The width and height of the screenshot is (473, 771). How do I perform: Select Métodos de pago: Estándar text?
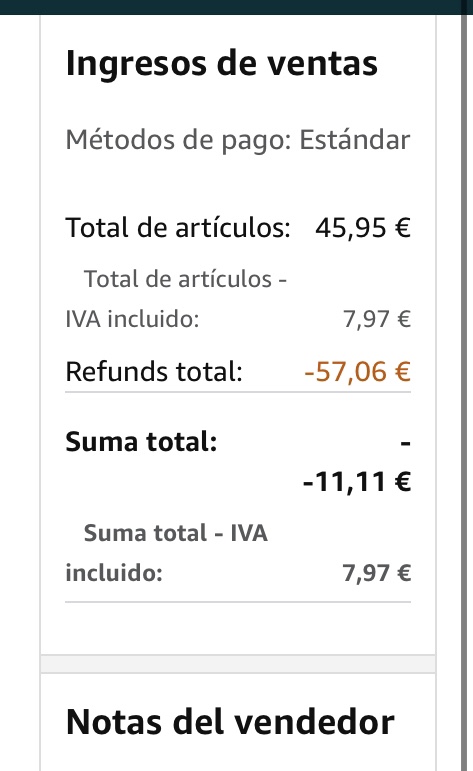tap(238, 141)
